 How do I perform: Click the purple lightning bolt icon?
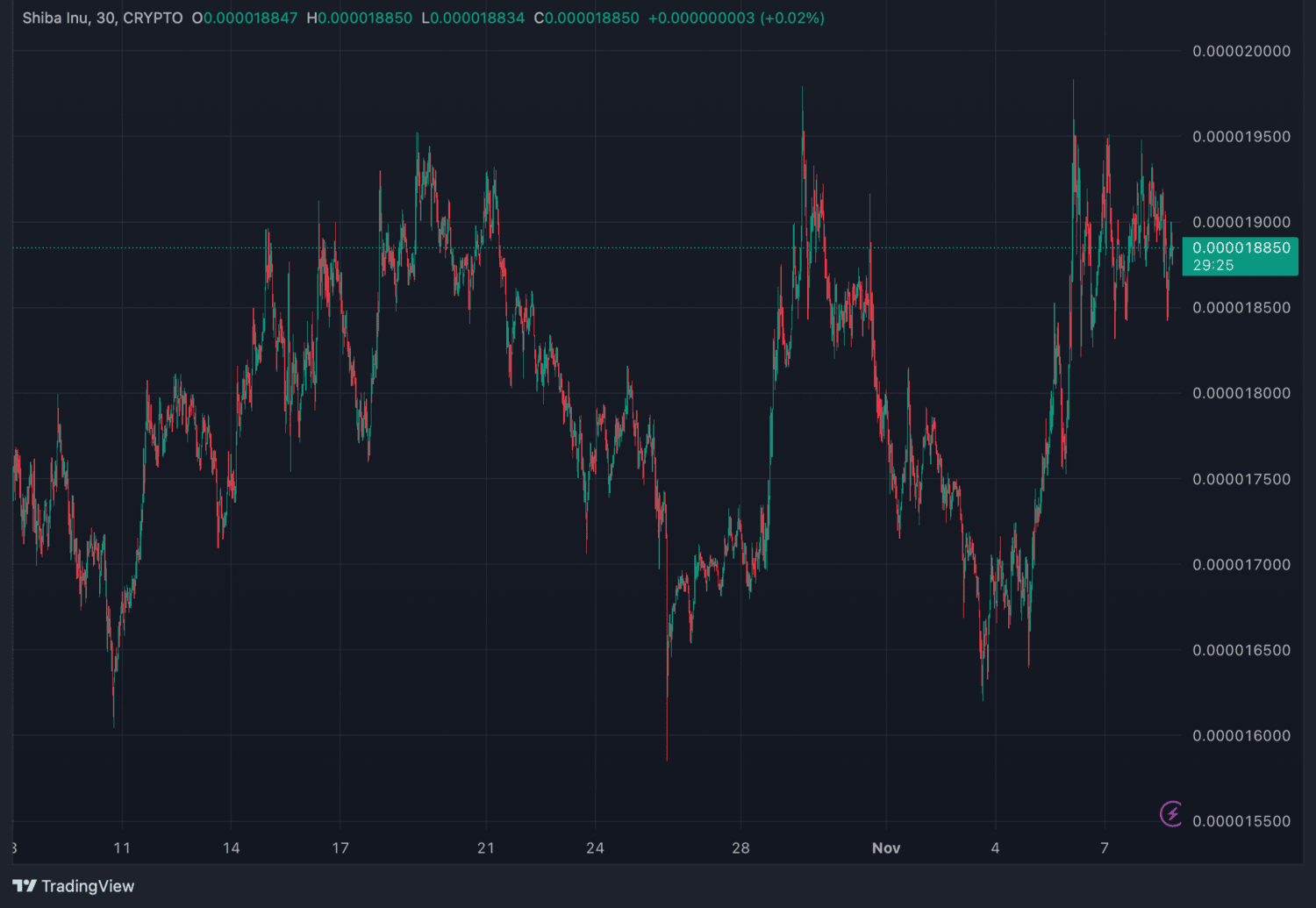pos(1171,814)
